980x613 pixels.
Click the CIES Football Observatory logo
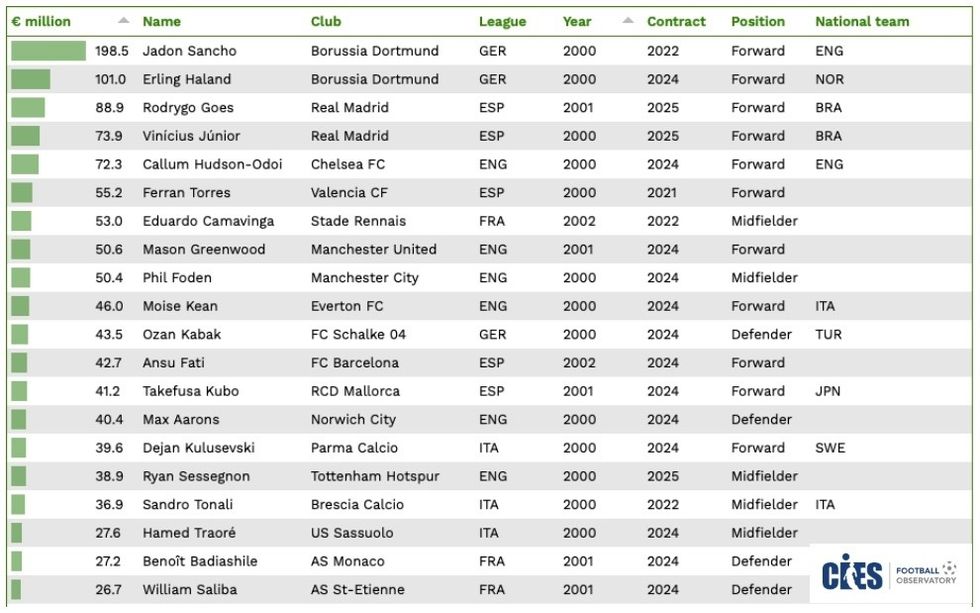[x=889, y=574]
